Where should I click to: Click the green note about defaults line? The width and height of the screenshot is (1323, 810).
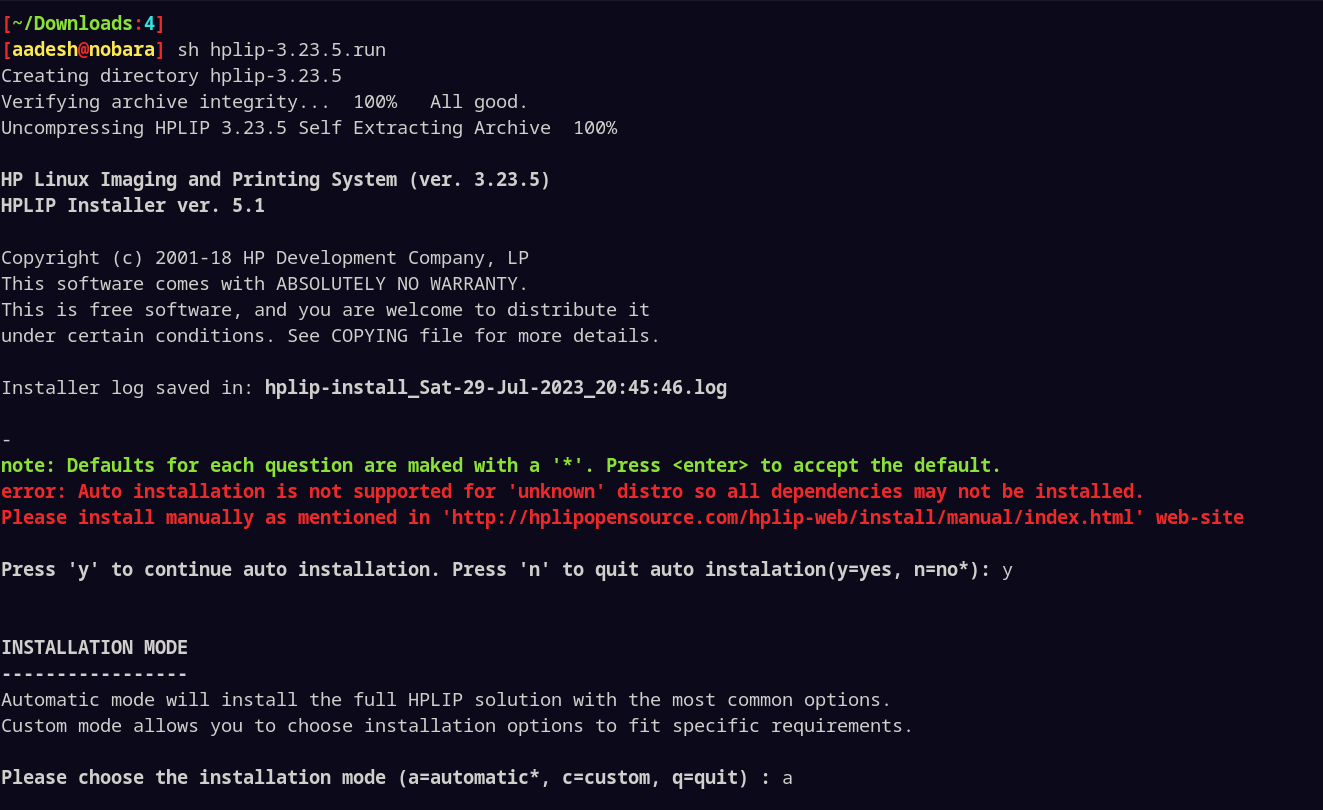tap(500, 465)
